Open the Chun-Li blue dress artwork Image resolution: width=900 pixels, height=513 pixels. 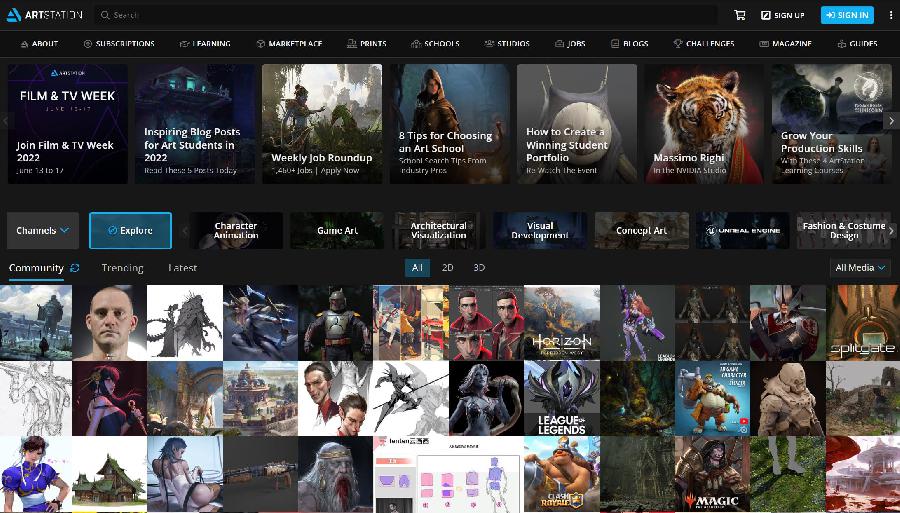pyautogui.click(x=36, y=474)
